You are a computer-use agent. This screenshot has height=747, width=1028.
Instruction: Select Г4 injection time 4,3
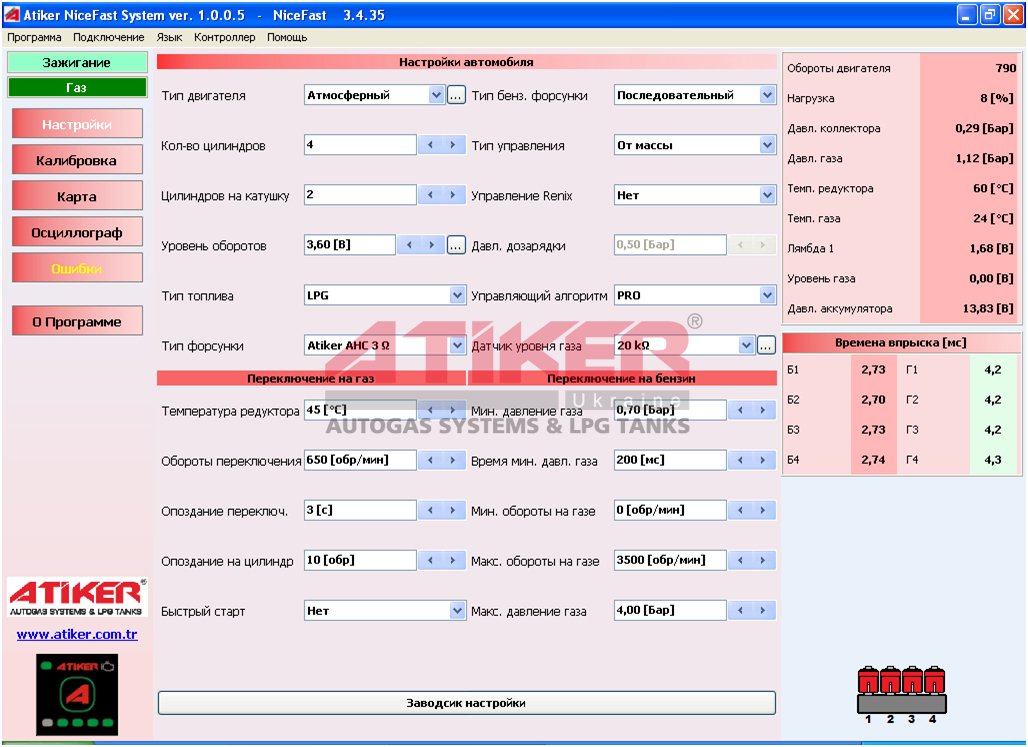[993, 460]
